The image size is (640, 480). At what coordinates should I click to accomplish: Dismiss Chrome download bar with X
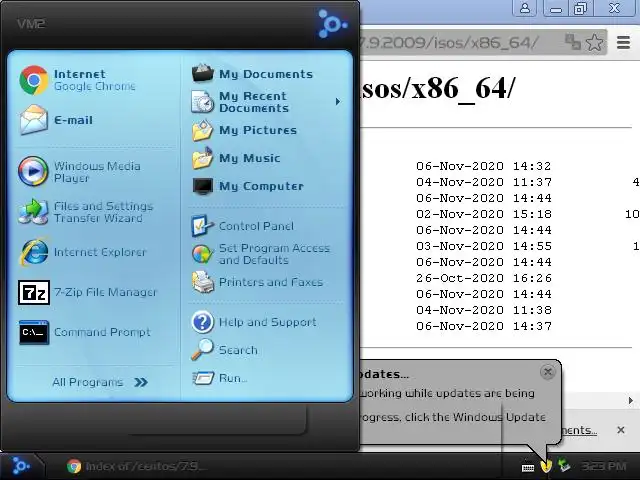click(621, 430)
